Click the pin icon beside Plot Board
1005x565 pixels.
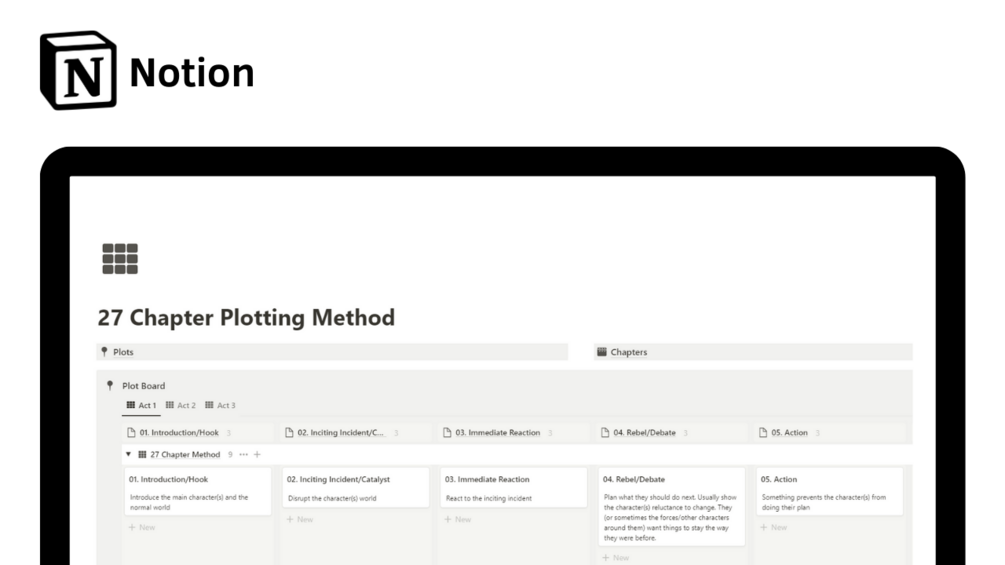click(110, 385)
